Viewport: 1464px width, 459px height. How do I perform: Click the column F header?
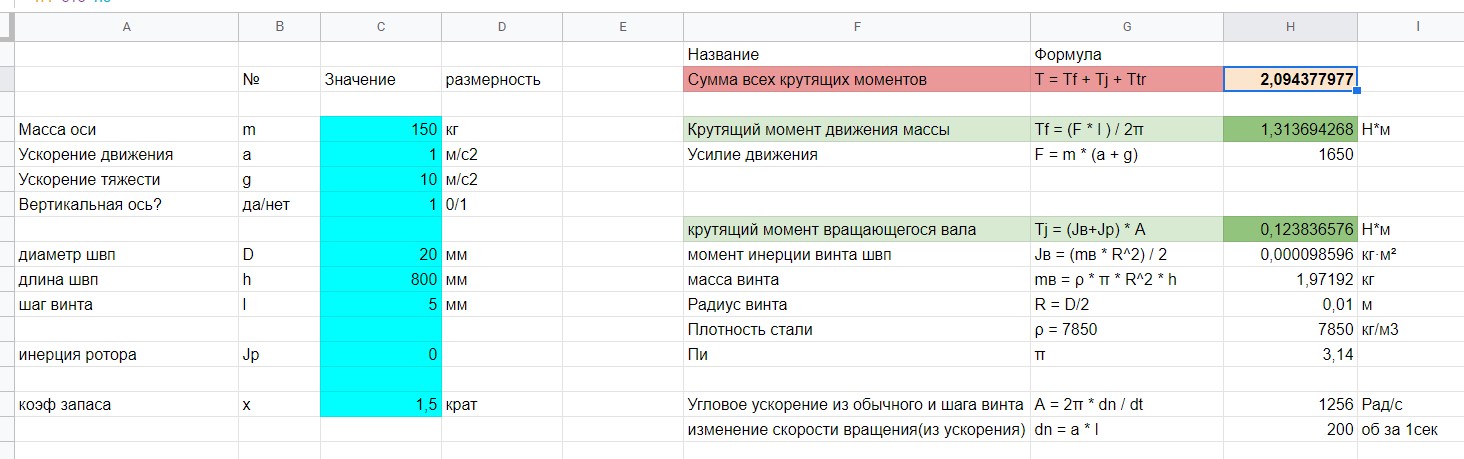[x=856, y=28]
